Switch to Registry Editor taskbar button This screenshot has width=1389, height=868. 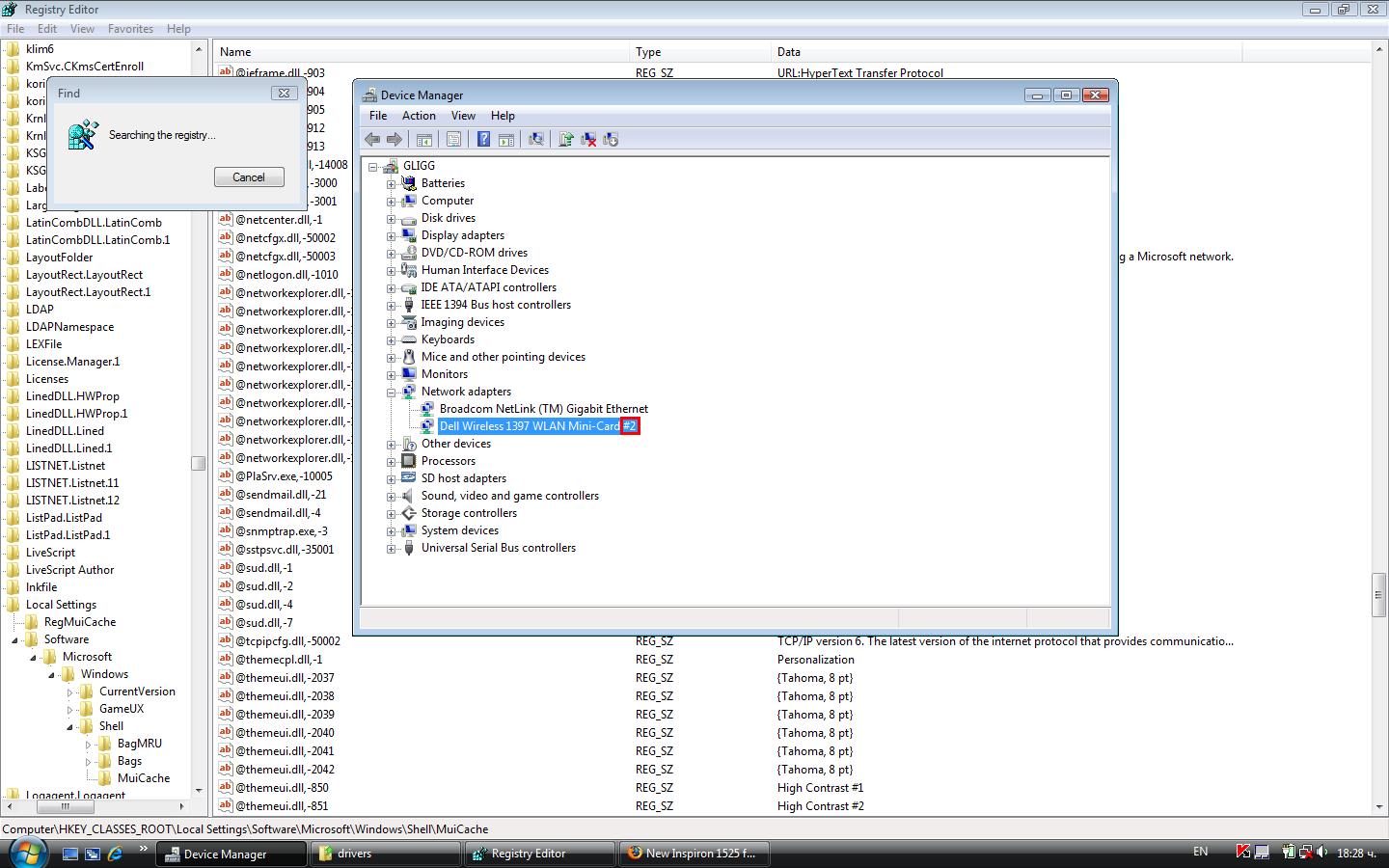pyautogui.click(x=541, y=854)
